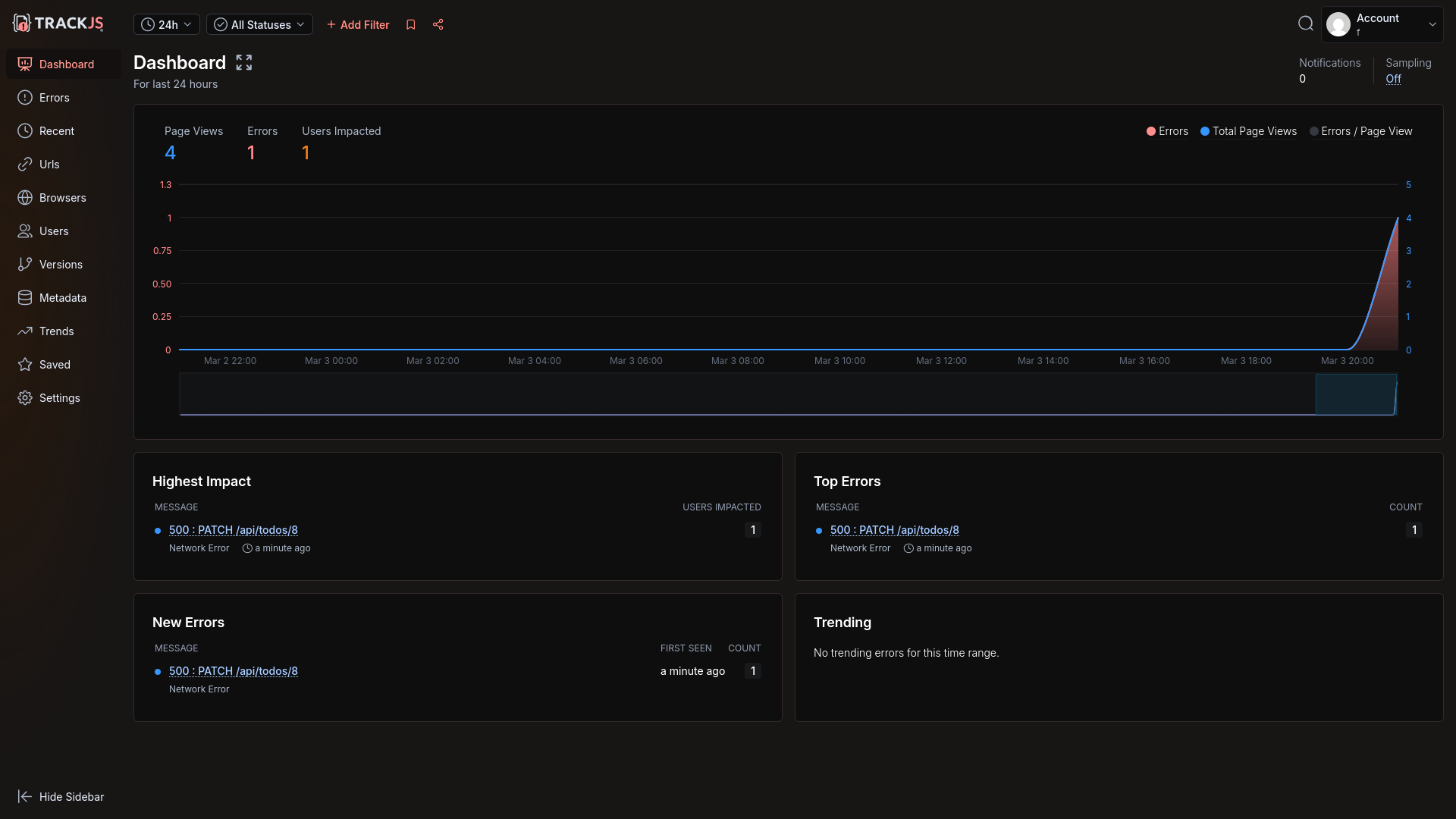Screen dimensions: 1456x819
Task: Open the 24h time range dropdown
Action: (167, 24)
